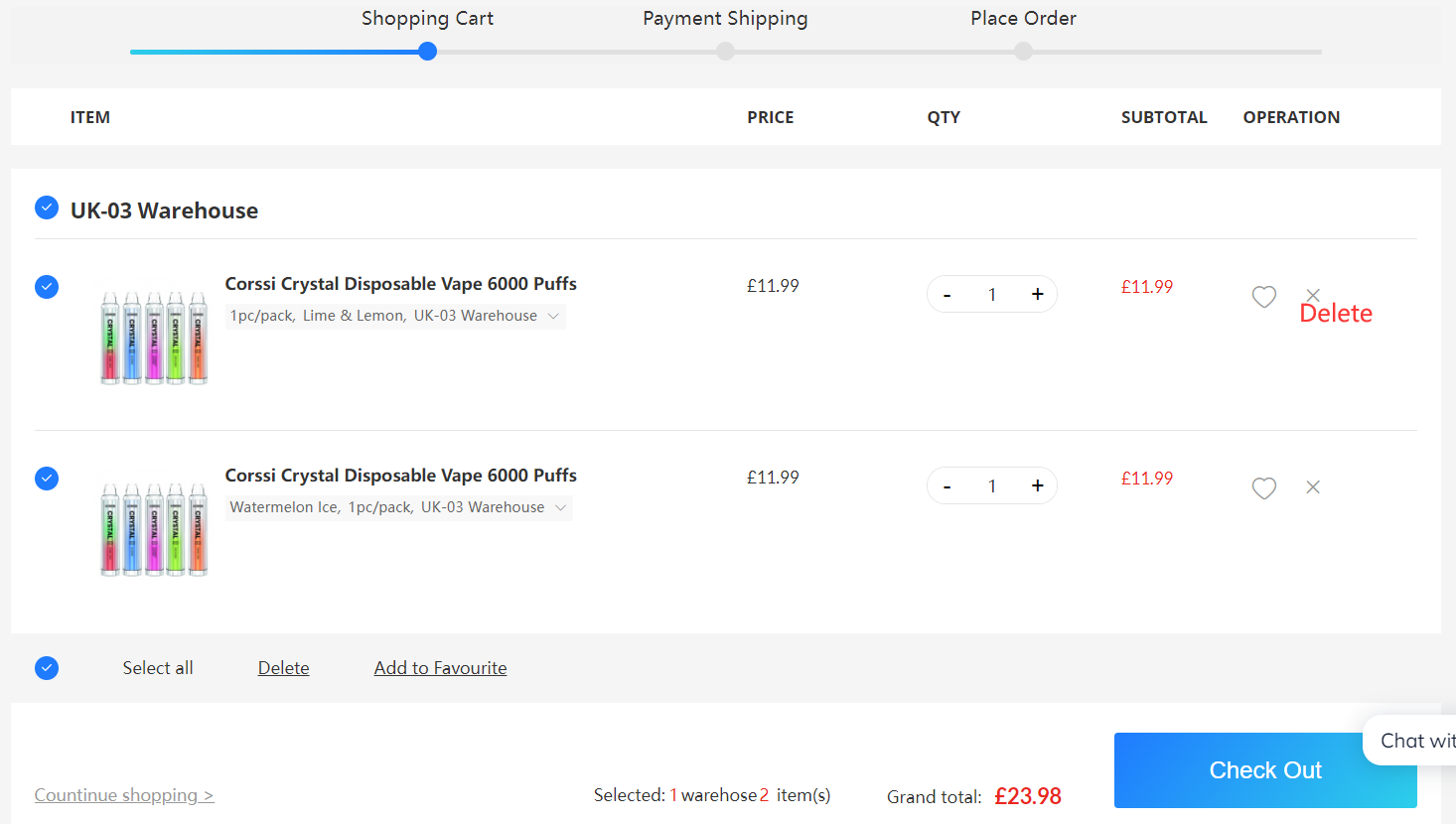Open Watermelon Ice product thumbnail
The image size is (1456, 824).
154,529
